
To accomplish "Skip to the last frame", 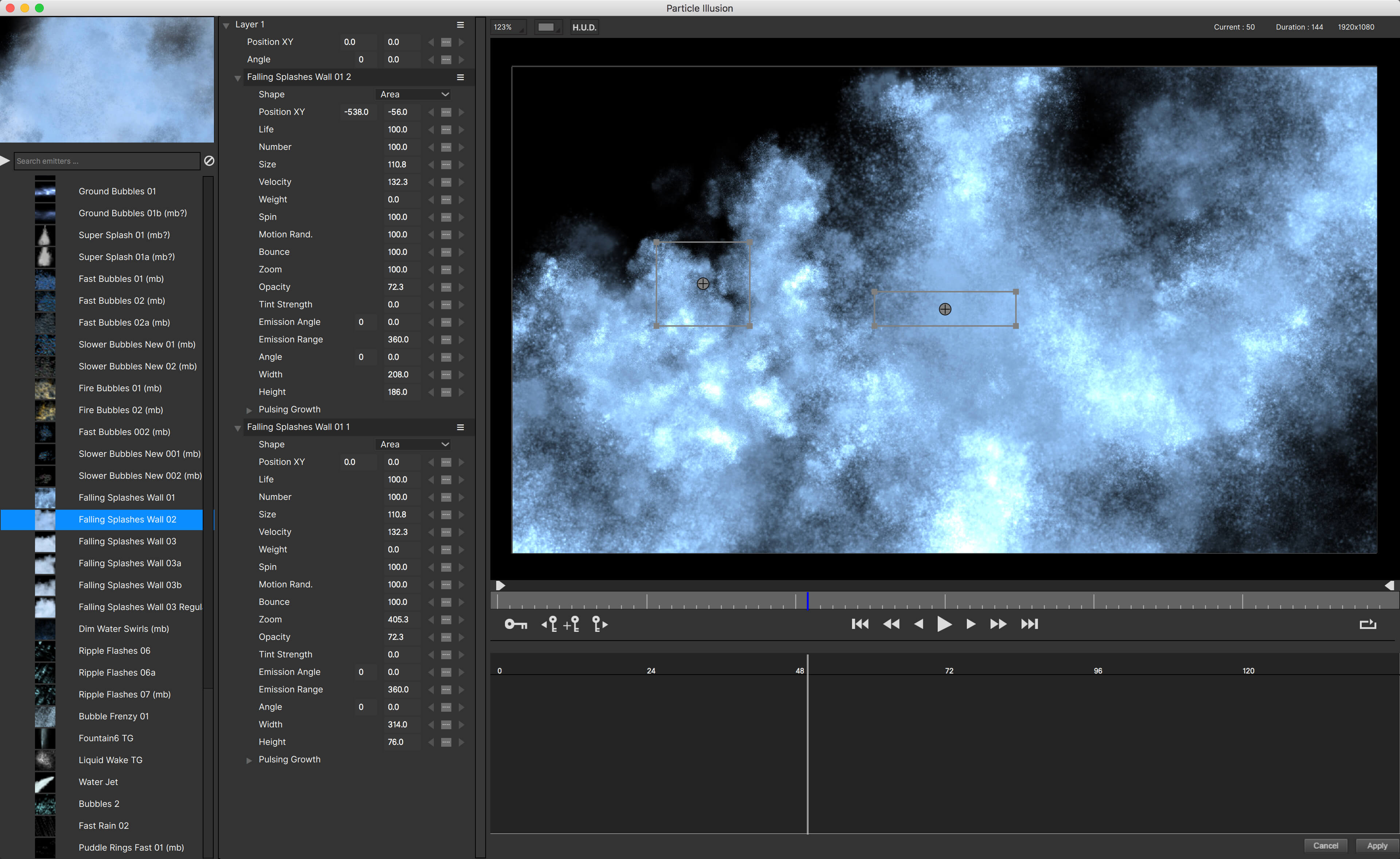I will (1029, 624).
